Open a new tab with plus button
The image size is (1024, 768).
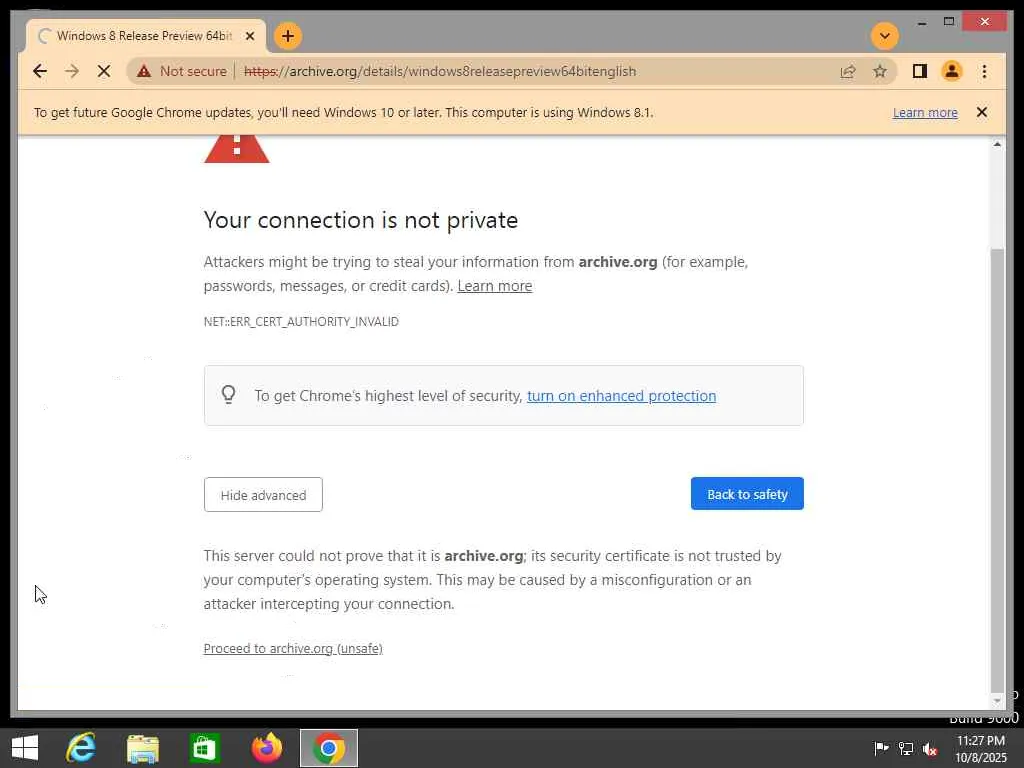pyautogui.click(x=288, y=36)
